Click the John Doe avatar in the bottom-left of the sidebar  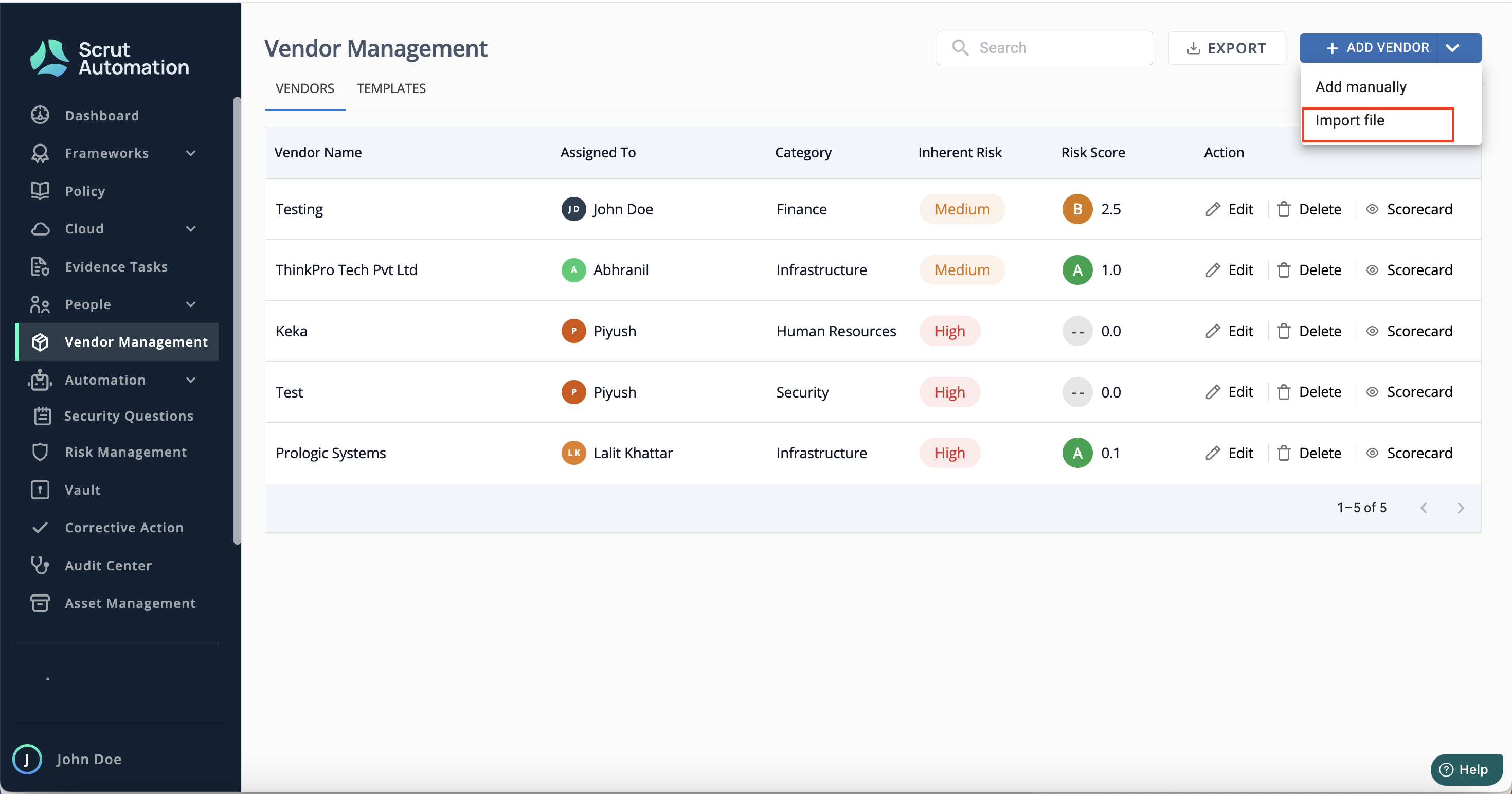[27, 759]
